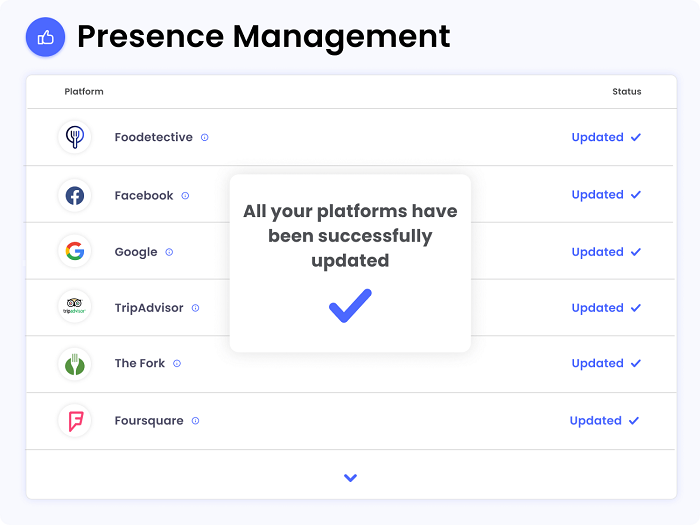700x525 pixels.
Task: Click the Facebook logo icon
Action: click(x=75, y=195)
